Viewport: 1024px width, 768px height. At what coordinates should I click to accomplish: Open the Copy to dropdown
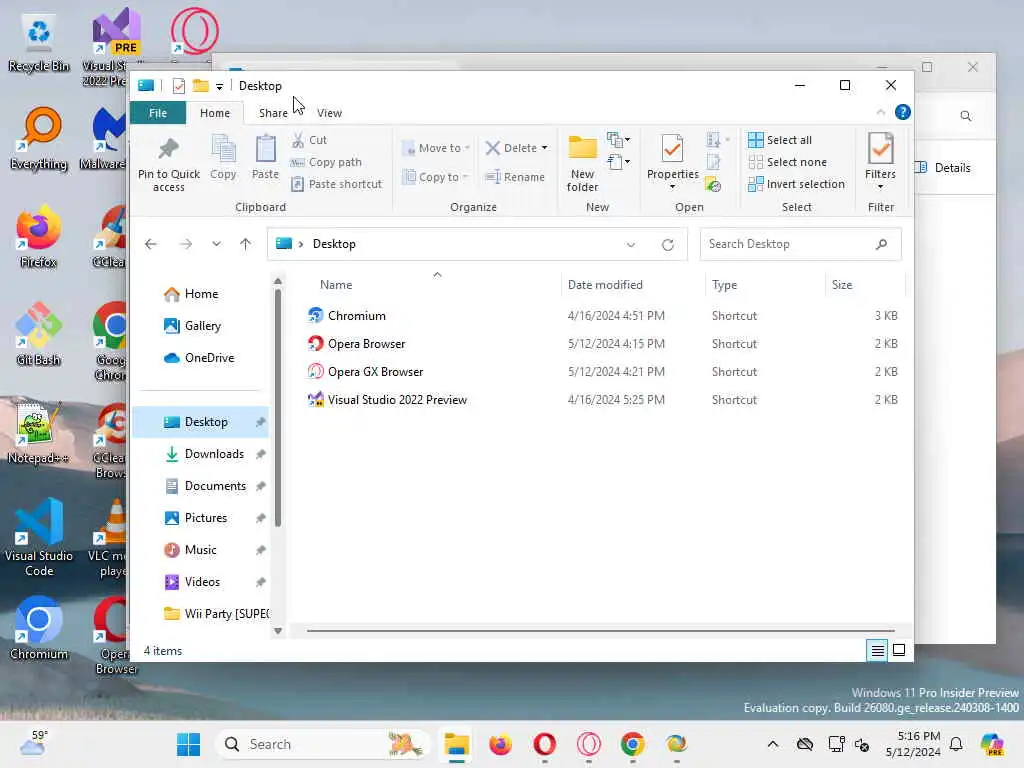pyautogui.click(x=436, y=177)
